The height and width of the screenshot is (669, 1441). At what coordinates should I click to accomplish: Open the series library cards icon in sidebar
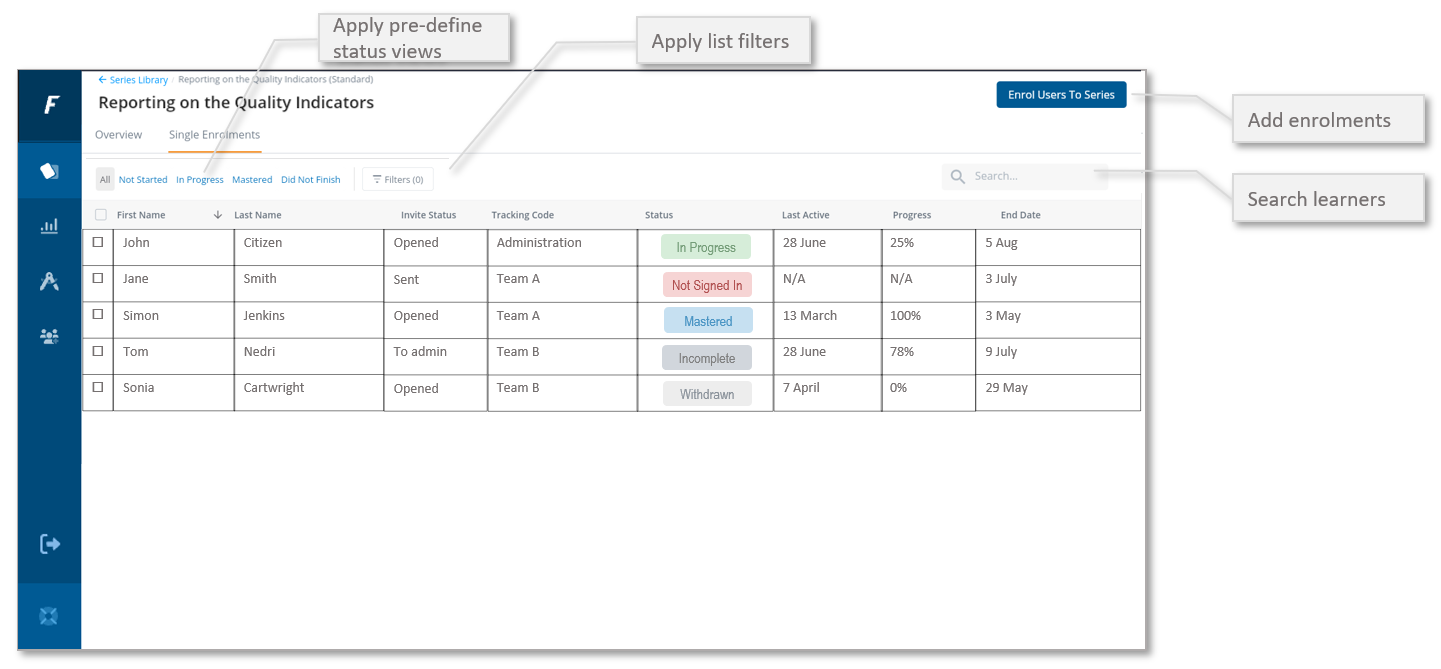(x=49, y=171)
